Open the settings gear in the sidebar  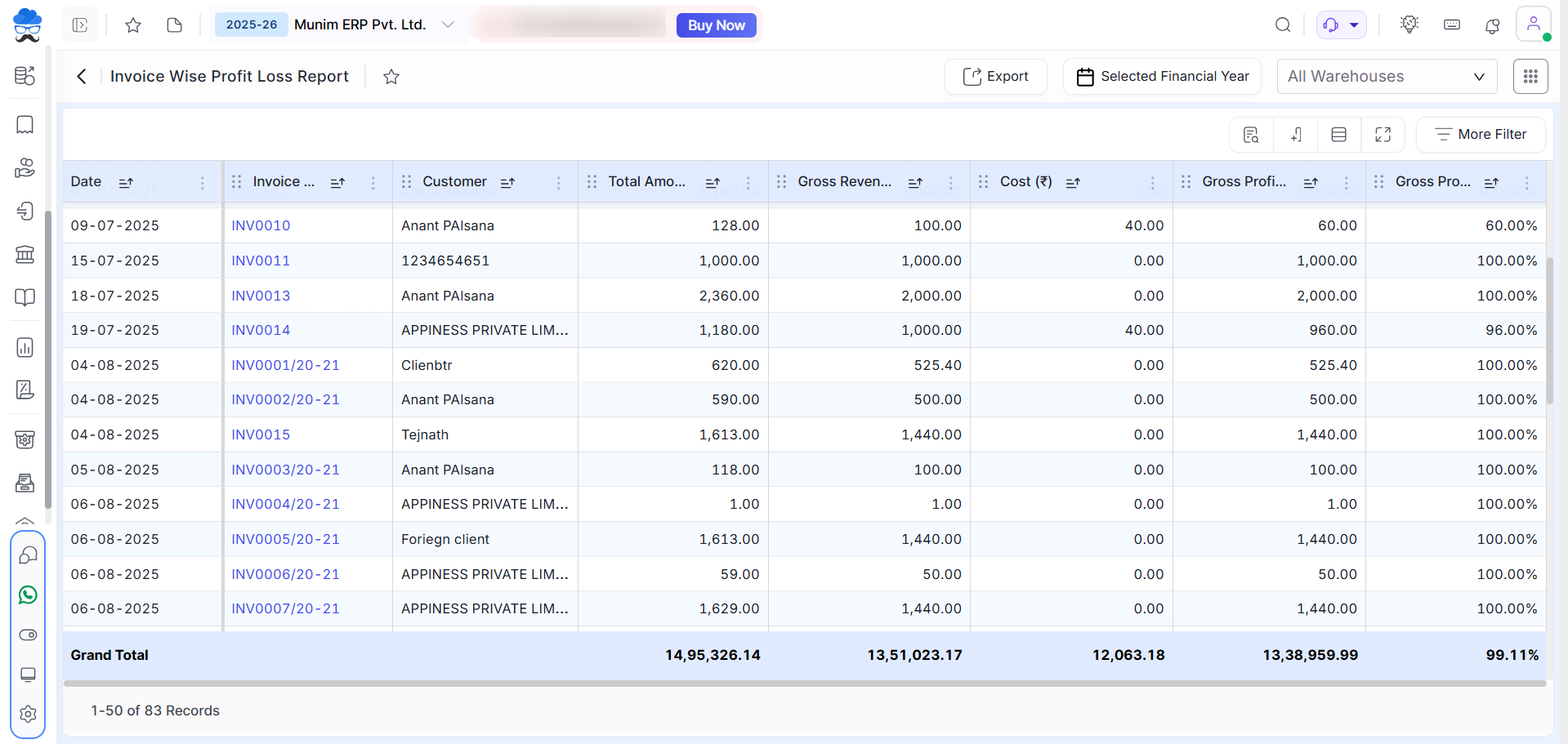tap(28, 714)
